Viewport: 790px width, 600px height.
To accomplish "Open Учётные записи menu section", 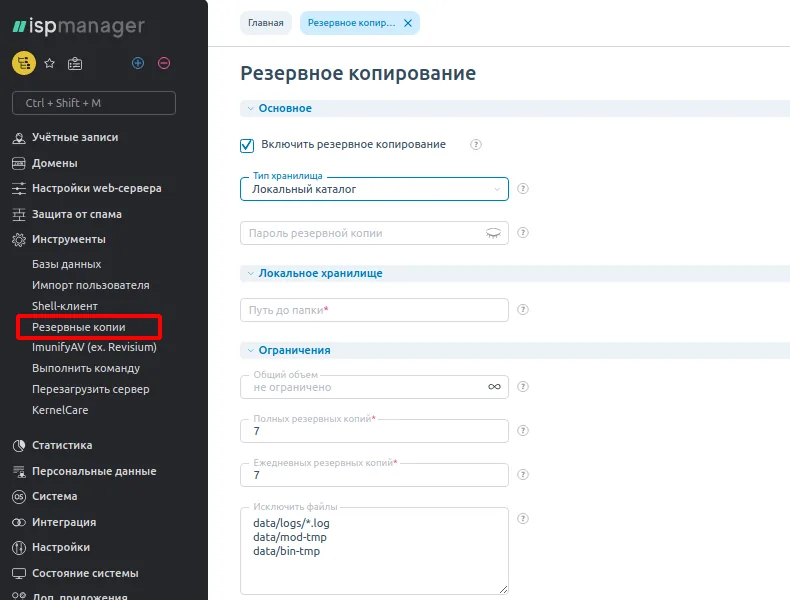I will (x=75, y=137).
